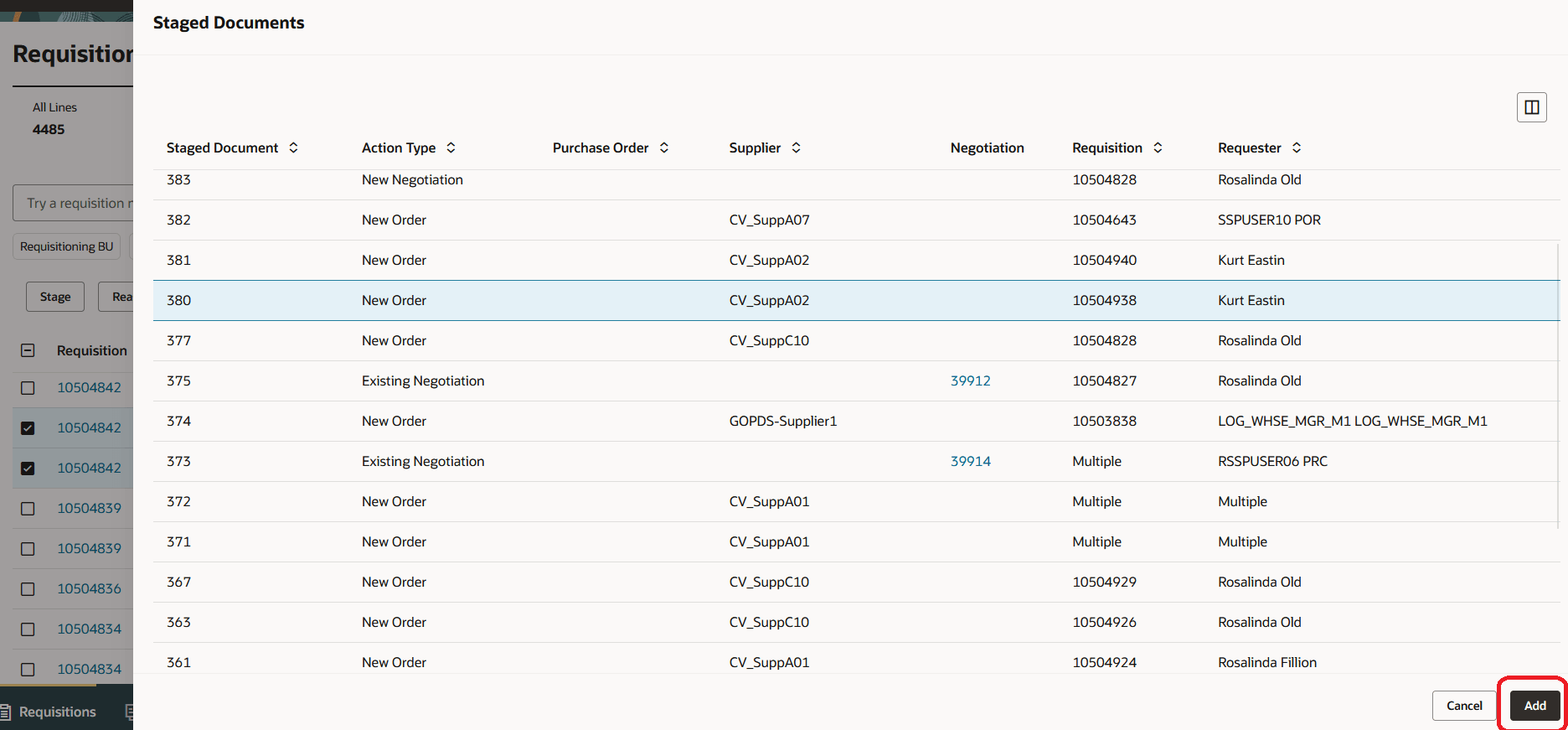Toggle the select-all requisitions checkbox
The height and width of the screenshot is (730, 1568).
28,350
